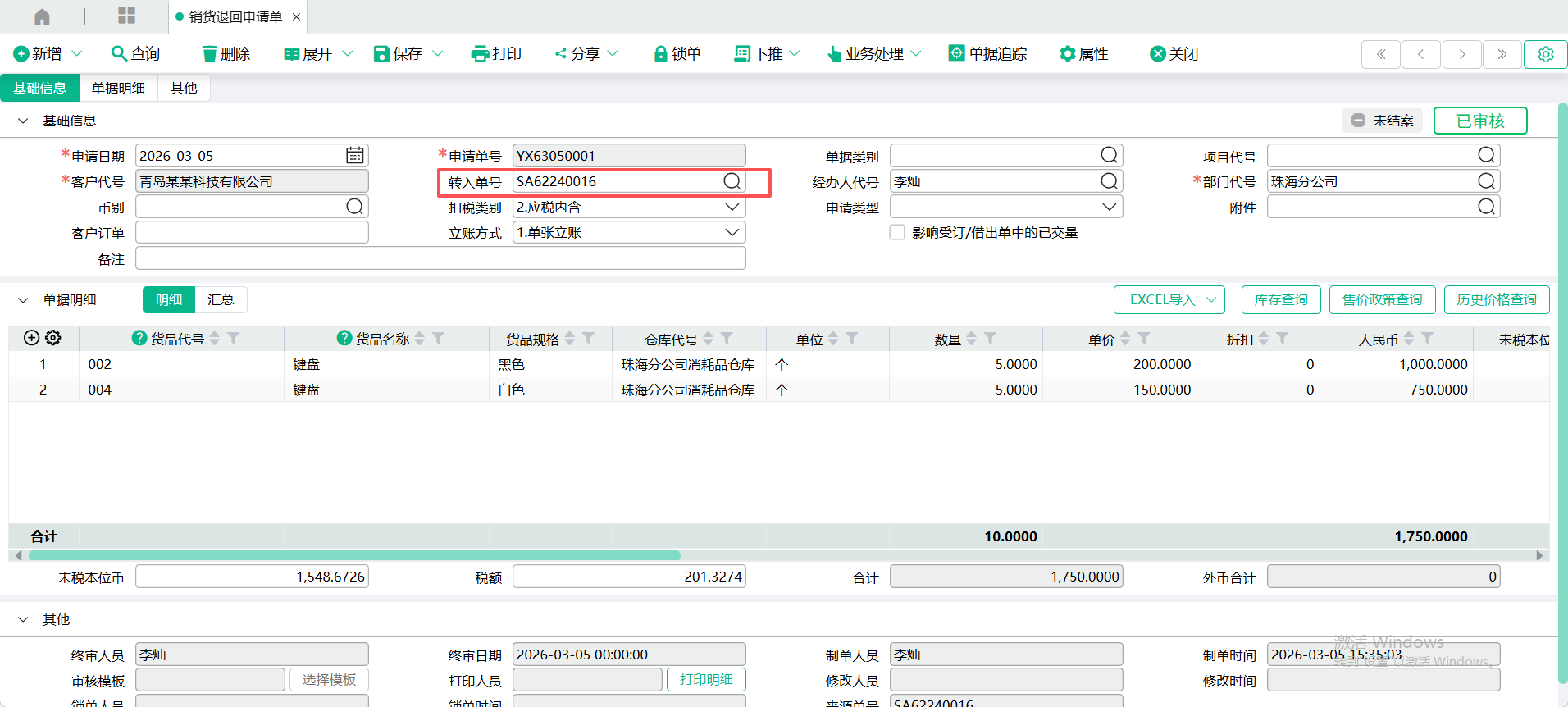This screenshot has height=707, width=1568.
Task: Click the add row plus icon
Action: tap(31, 338)
